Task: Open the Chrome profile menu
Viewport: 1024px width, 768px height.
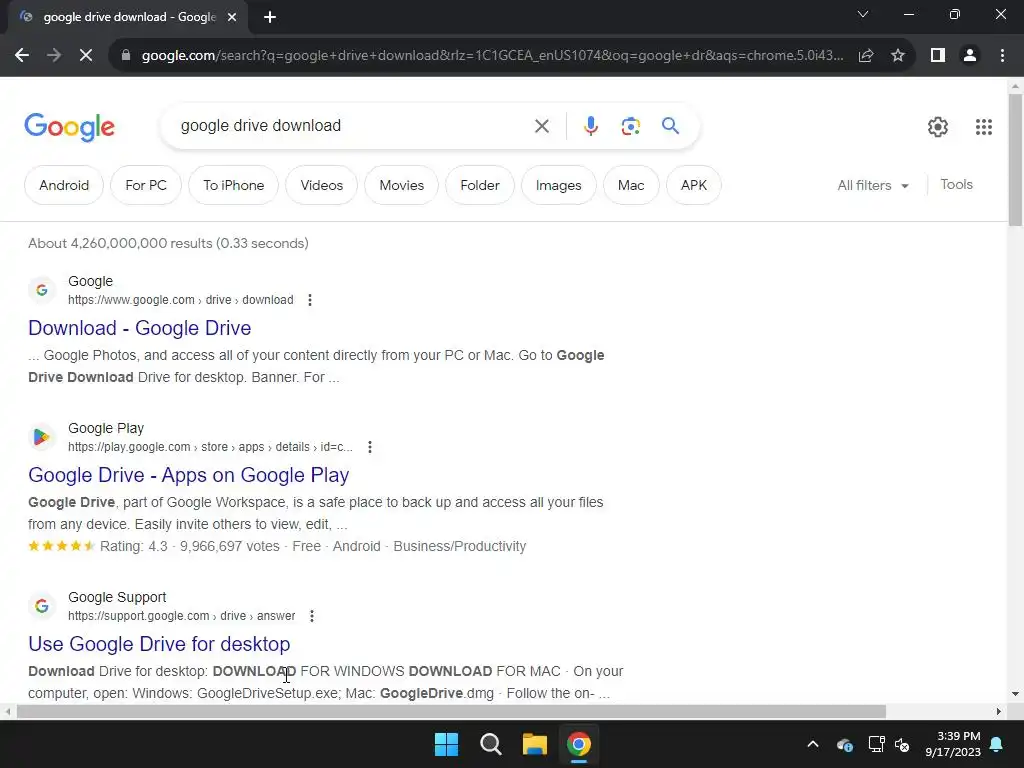Action: 970,56
